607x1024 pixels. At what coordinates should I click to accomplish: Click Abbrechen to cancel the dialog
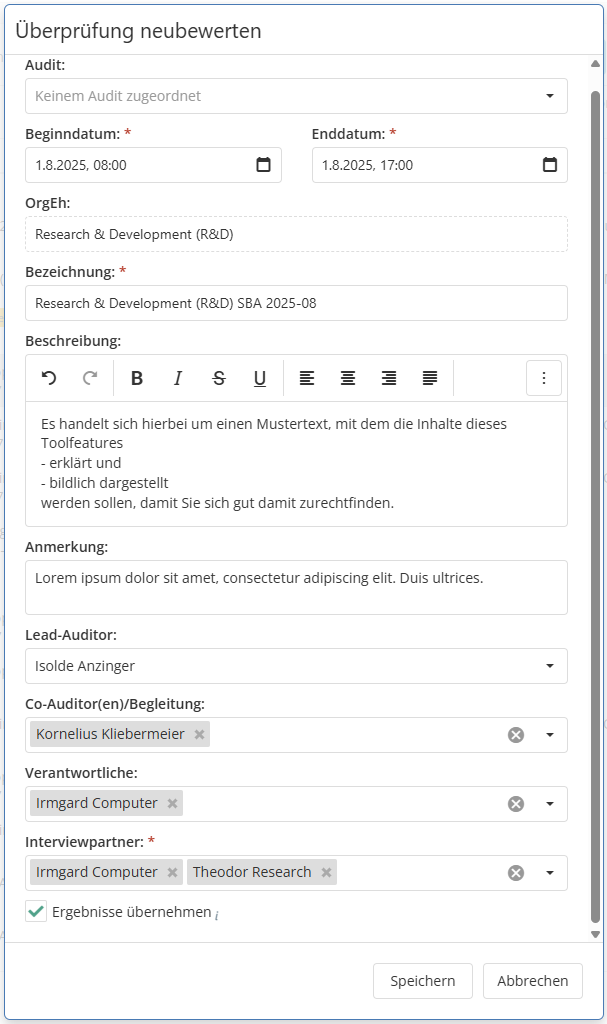point(532,981)
